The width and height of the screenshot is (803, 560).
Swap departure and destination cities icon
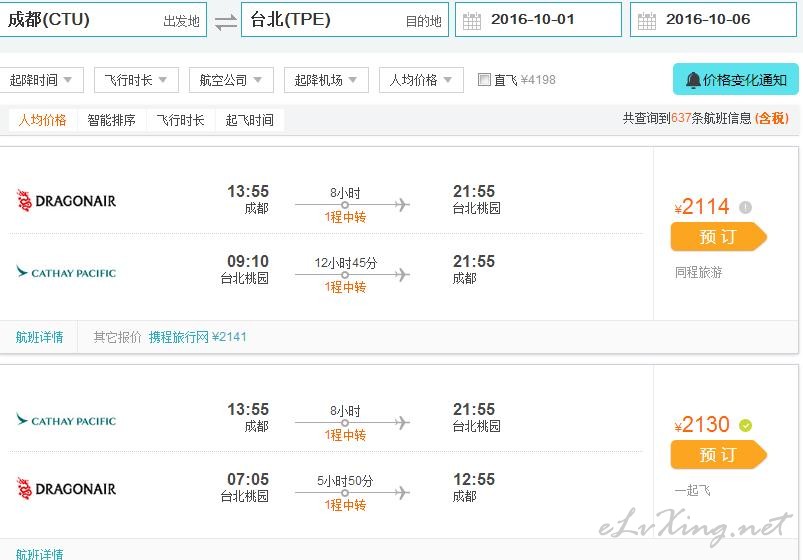tap(225, 22)
